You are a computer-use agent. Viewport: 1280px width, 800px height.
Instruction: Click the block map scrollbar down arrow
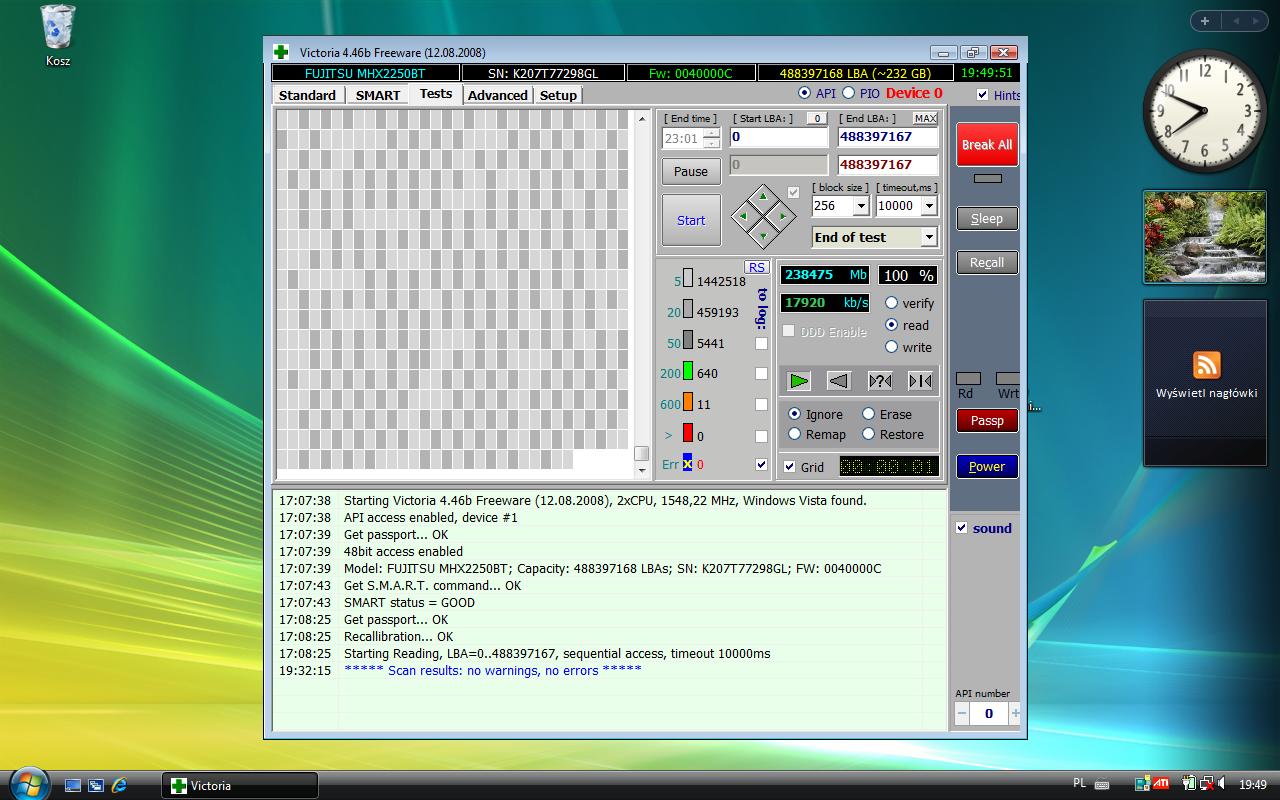tap(642, 469)
